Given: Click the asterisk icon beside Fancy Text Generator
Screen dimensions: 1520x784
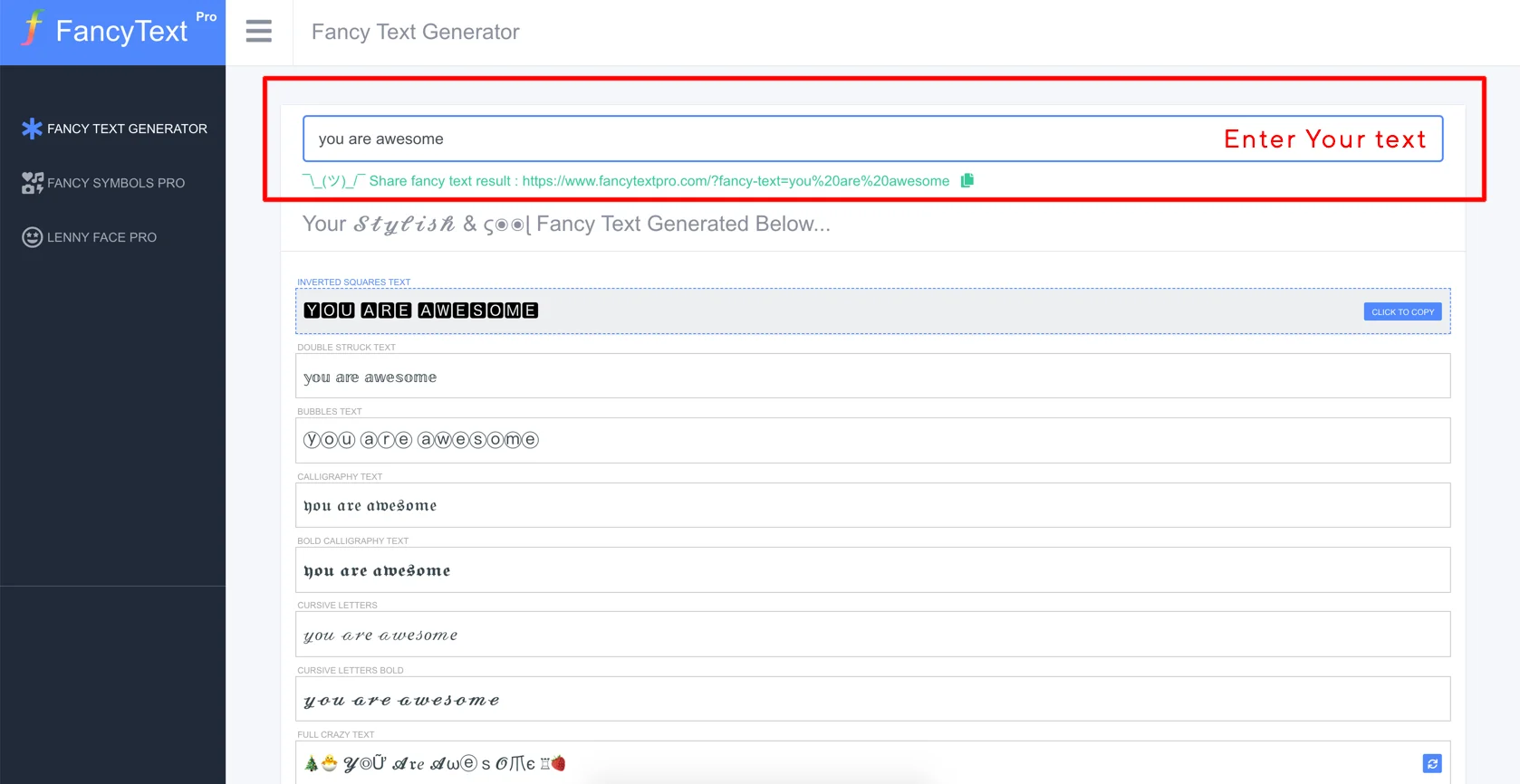Looking at the screenshot, I should click(x=33, y=129).
